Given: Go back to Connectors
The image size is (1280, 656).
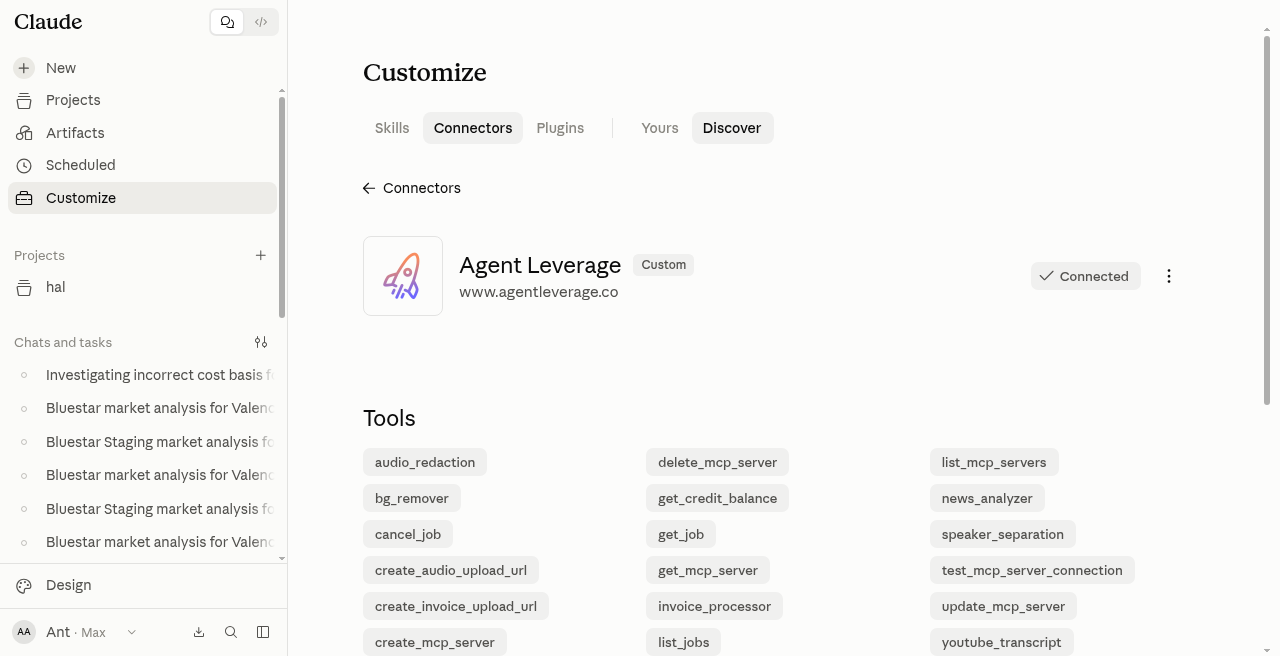Looking at the screenshot, I should (x=412, y=188).
